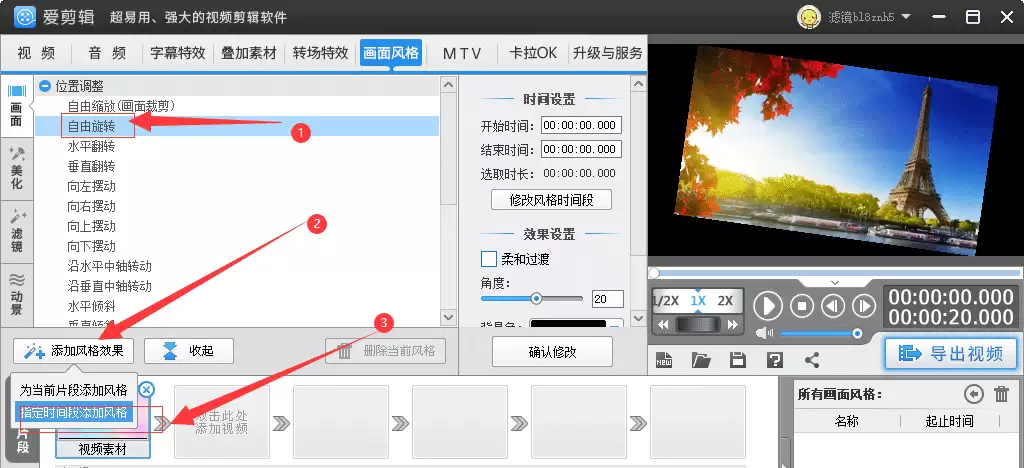This screenshot has width=1024, height=468.
Task: Switch to the 升级与服务 tab
Action: tap(607, 54)
